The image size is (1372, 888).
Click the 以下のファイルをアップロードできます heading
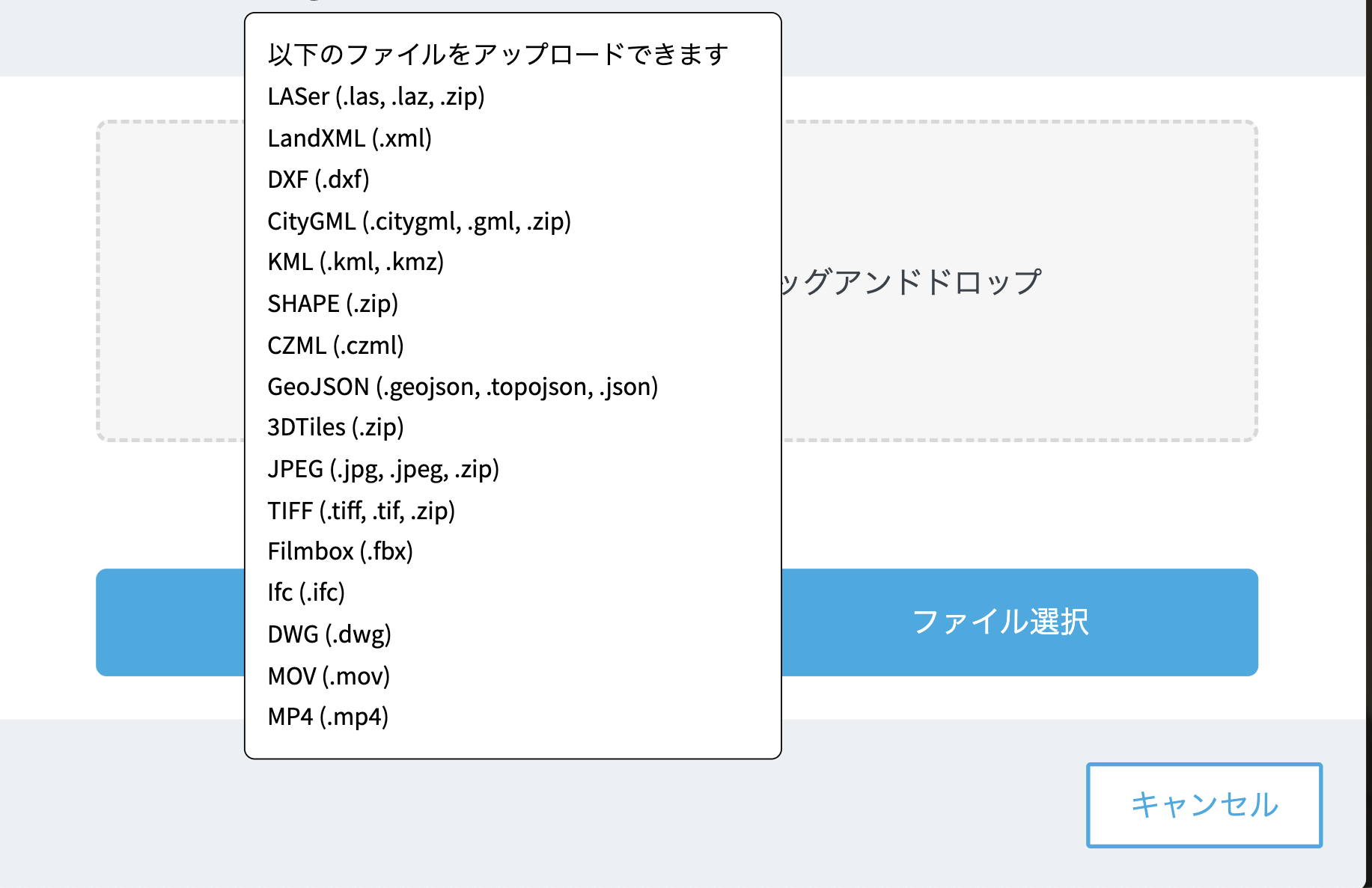(x=498, y=55)
